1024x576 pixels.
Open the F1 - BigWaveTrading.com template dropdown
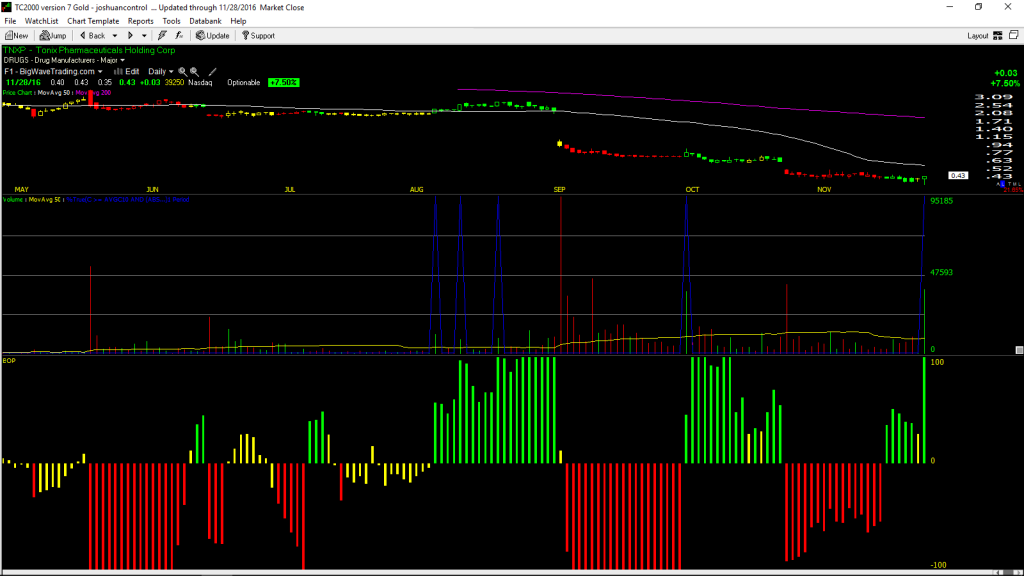(54, 72)
